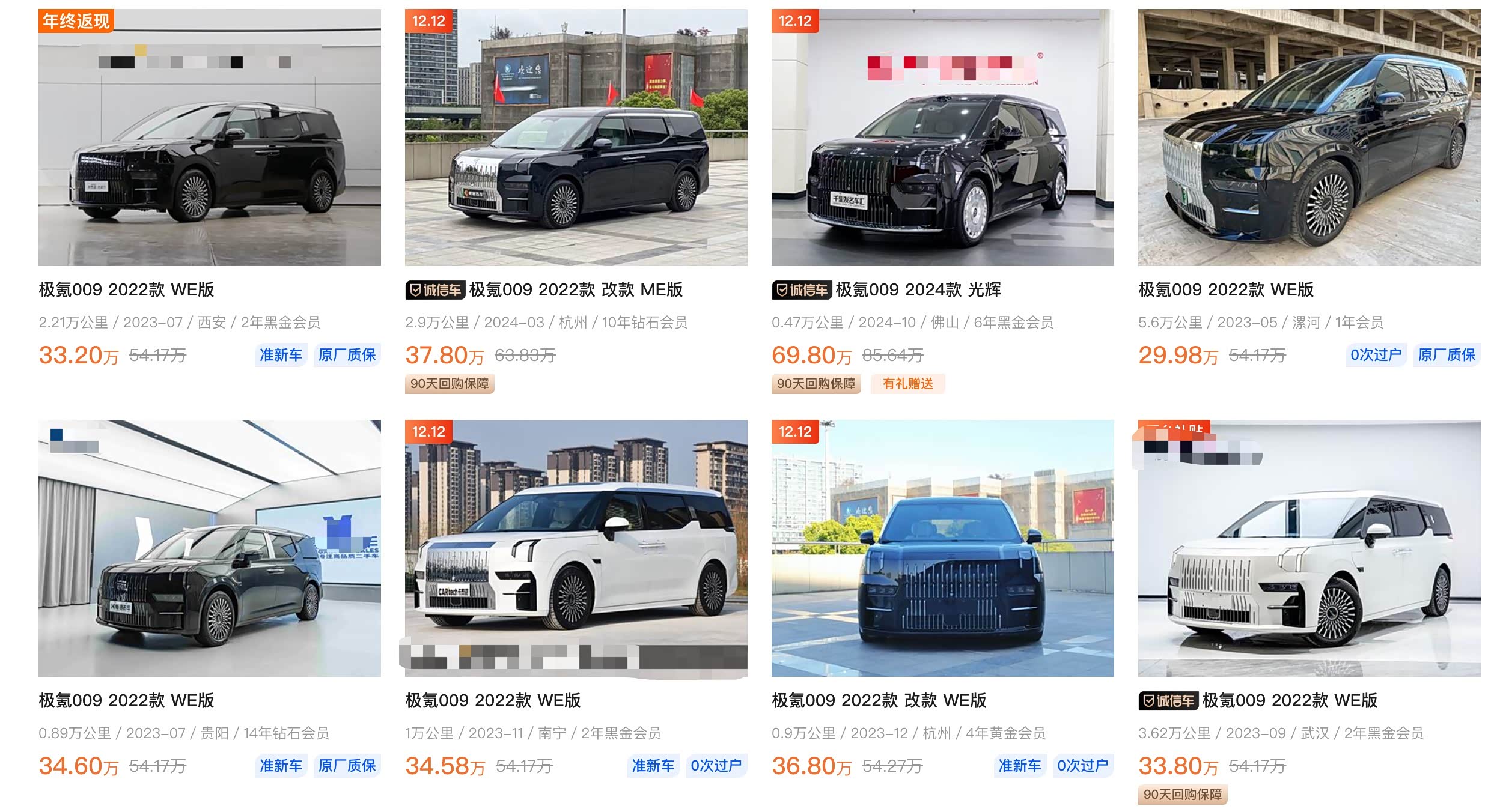The height and width of the screenshot is (812, 1500).
Task: Click the 诚信车 badge on Wuhan WE版 listing
Action: coord(1169,701)
